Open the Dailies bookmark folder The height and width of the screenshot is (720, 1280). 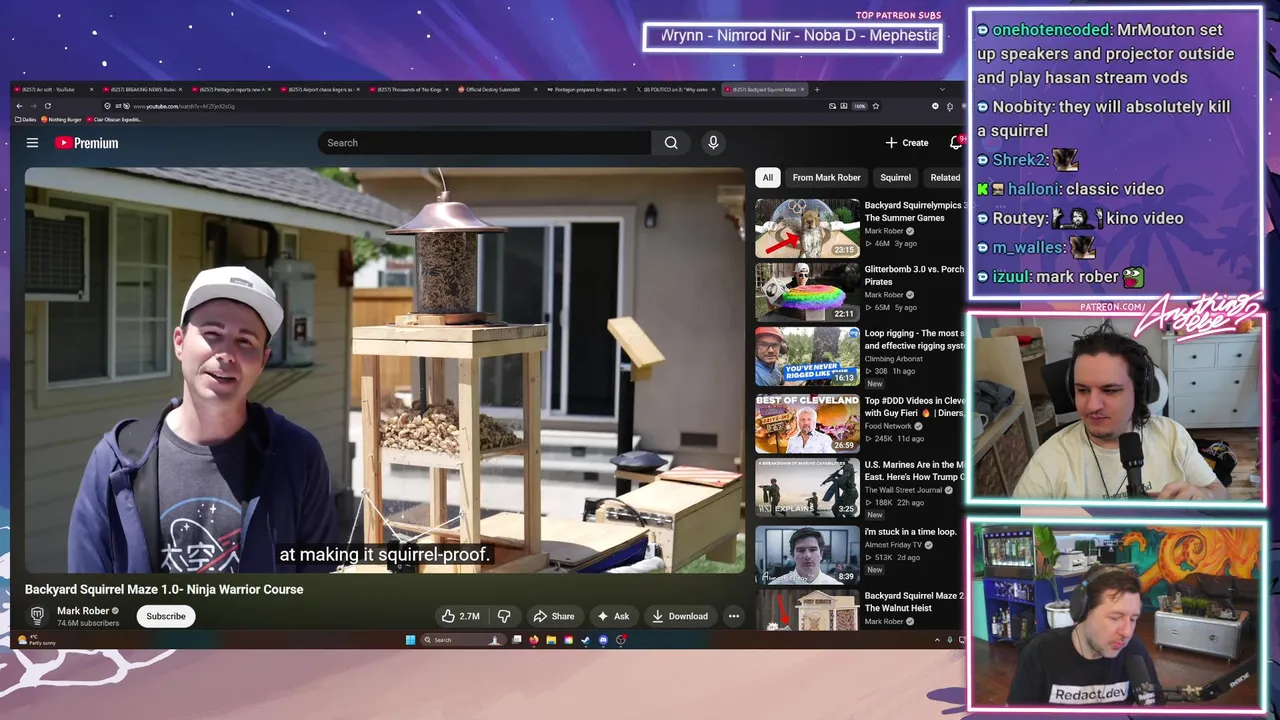click(x=26, y=119)
